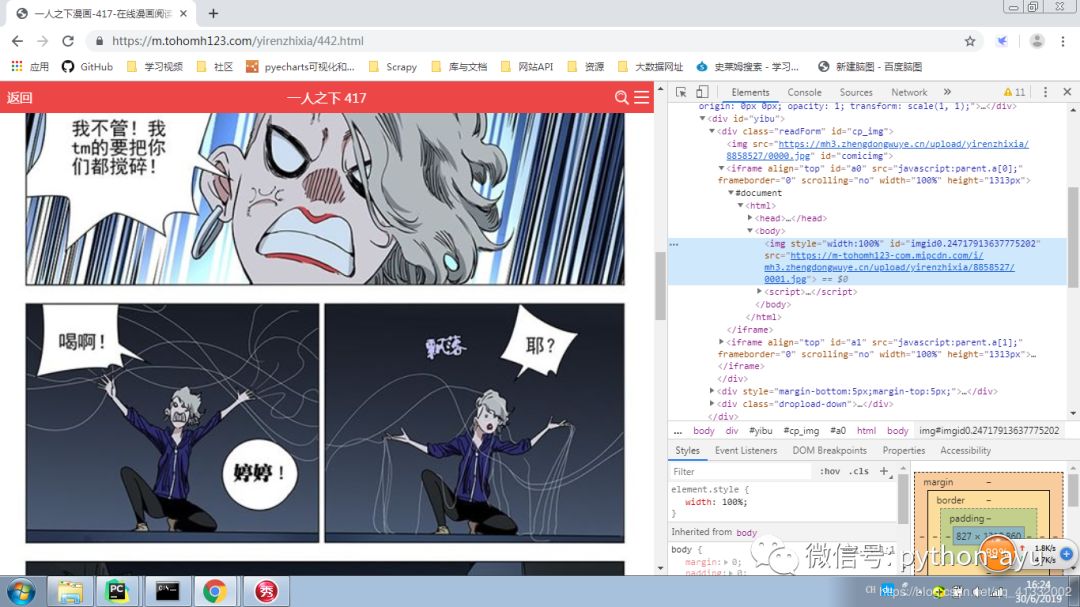Open File Explorer from taskbar
The height and width of the screenshot is (607, 1080).
pos(70,592)
